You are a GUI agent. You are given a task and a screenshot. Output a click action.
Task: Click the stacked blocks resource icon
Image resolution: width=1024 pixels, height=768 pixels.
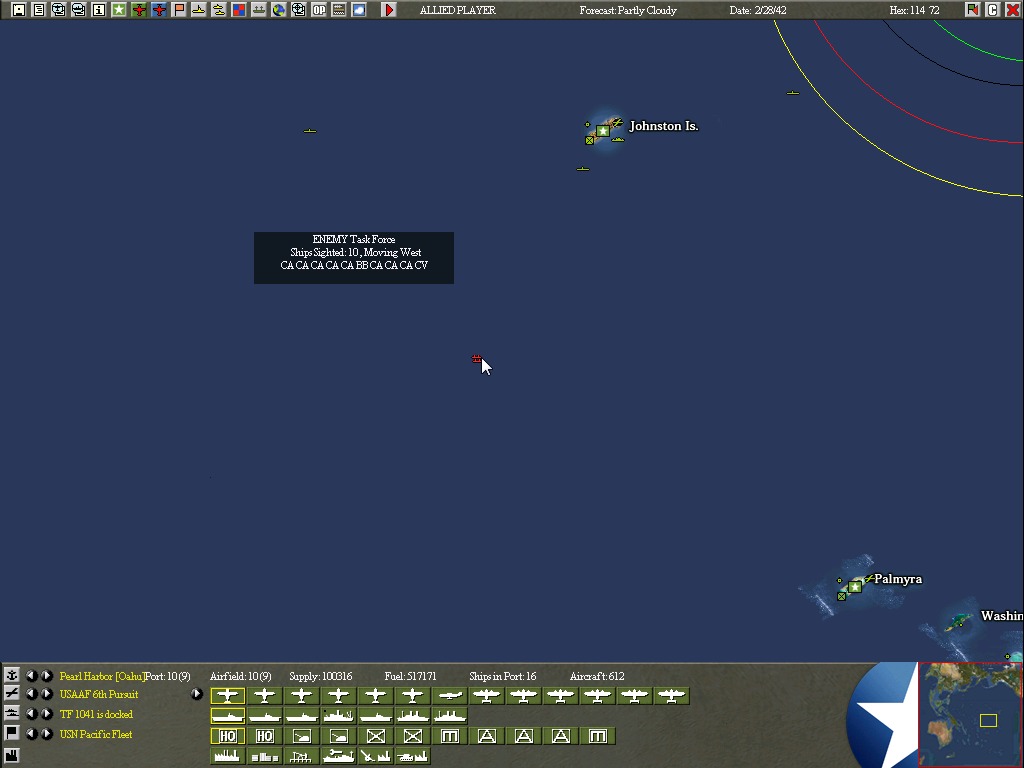264,756
